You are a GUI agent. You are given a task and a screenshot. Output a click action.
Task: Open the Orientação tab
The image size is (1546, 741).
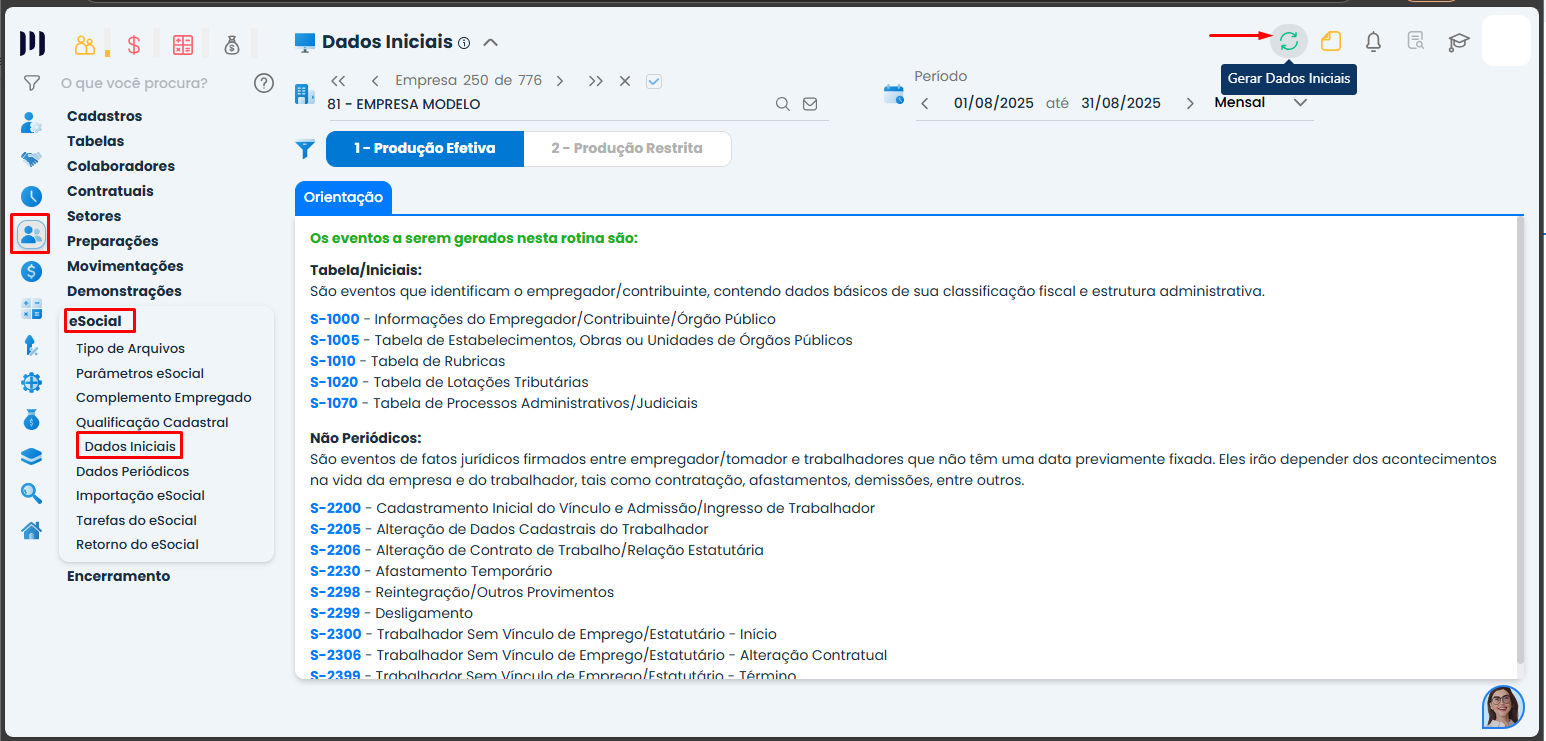pos(343,197)
